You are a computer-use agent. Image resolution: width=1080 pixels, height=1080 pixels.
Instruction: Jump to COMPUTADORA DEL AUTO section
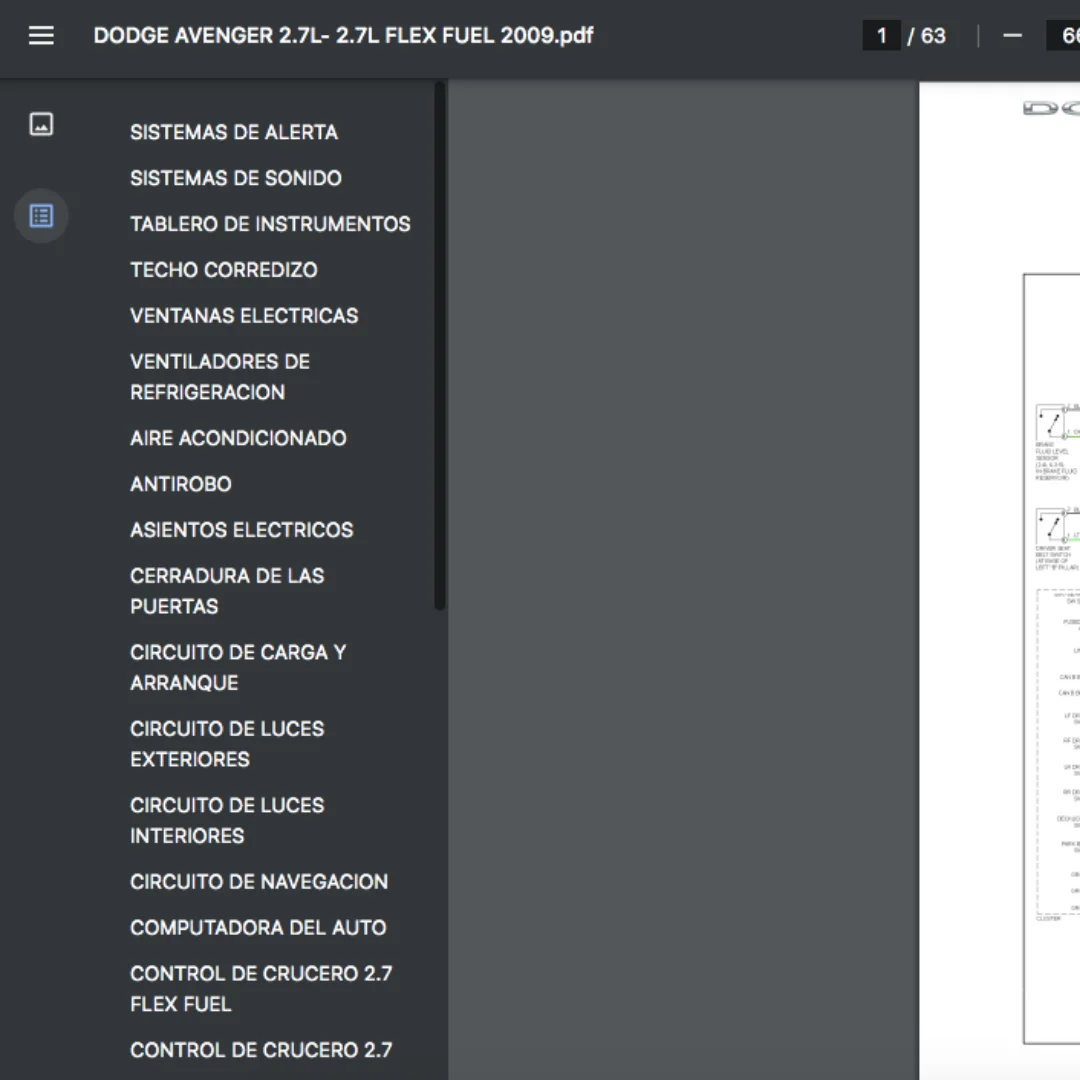(258, 928)
